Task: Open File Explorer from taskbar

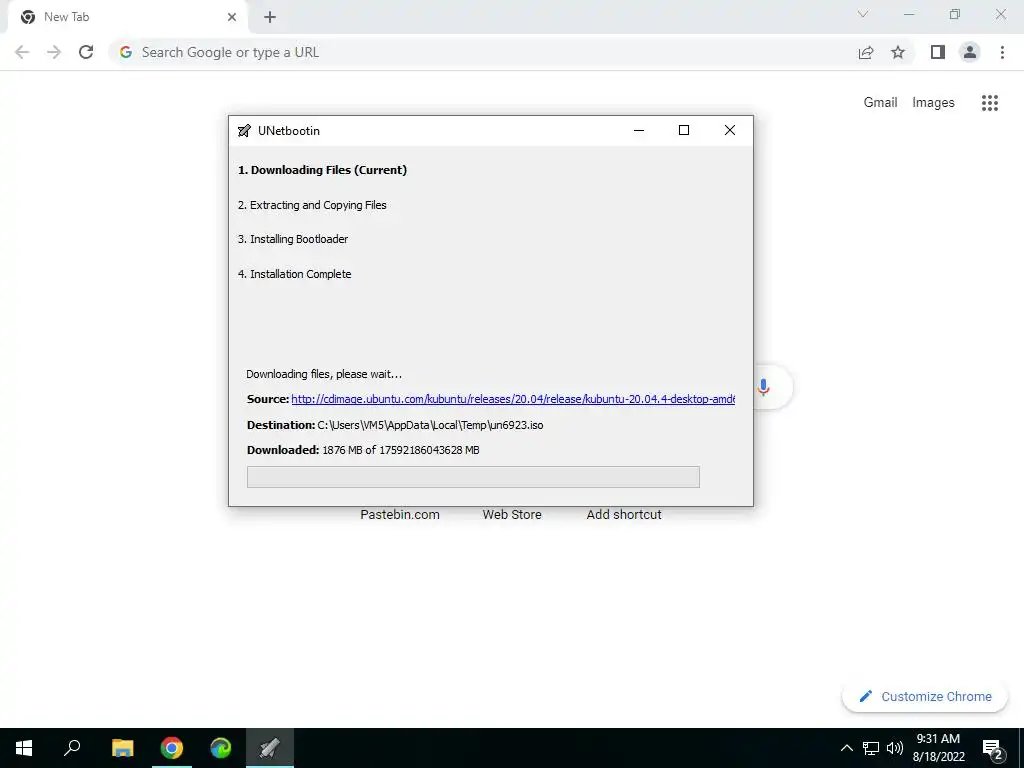Action: tap(122, 748)
